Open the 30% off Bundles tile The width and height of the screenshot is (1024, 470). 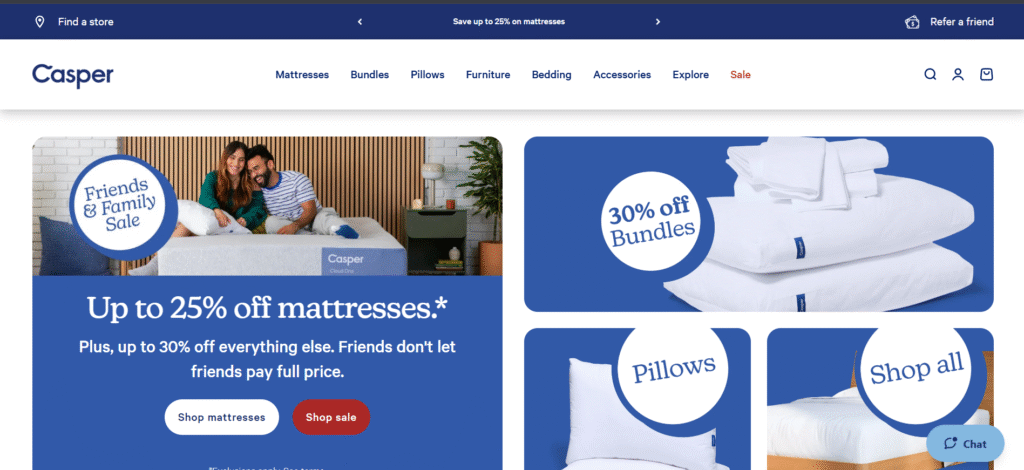(759, 224)
